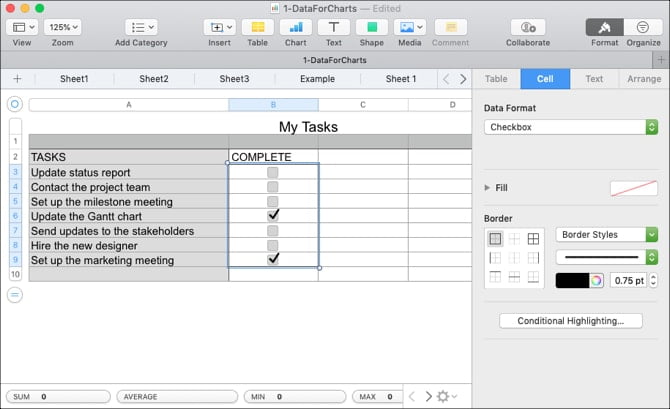Expand the Fill section disclosure triangle

[487, 187]
